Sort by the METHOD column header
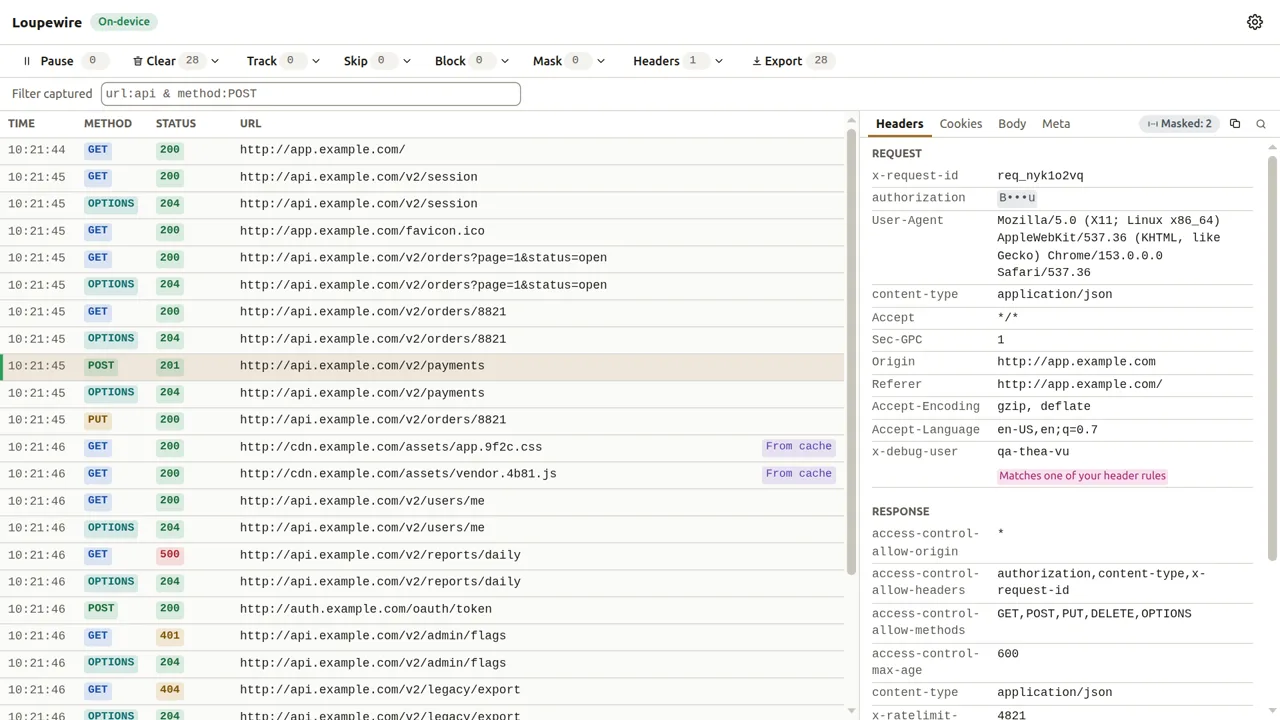The image size is (1280, 720). 108,124
